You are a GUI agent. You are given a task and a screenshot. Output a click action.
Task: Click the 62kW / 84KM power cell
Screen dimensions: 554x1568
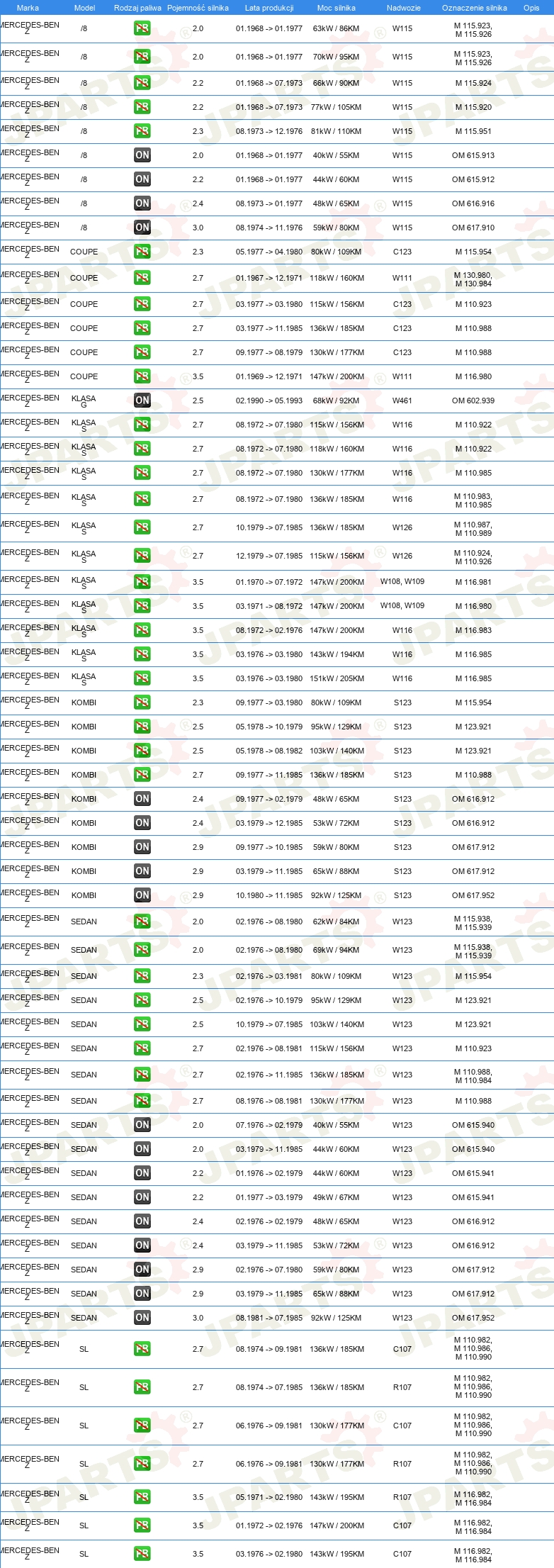click(337, 922)
